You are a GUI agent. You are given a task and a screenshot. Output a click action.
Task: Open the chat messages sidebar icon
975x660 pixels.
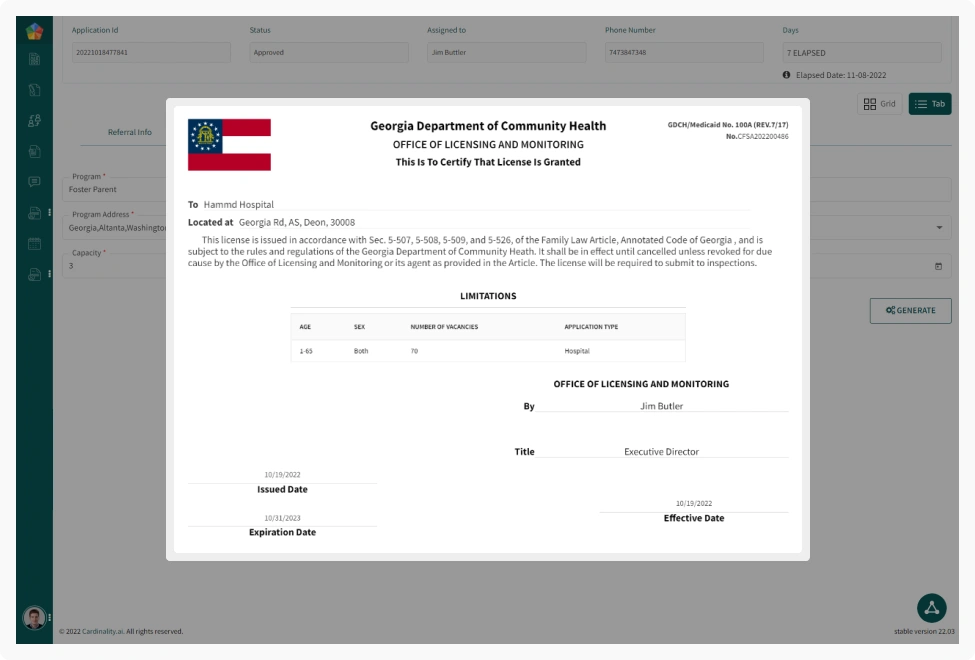coord(34,182)
